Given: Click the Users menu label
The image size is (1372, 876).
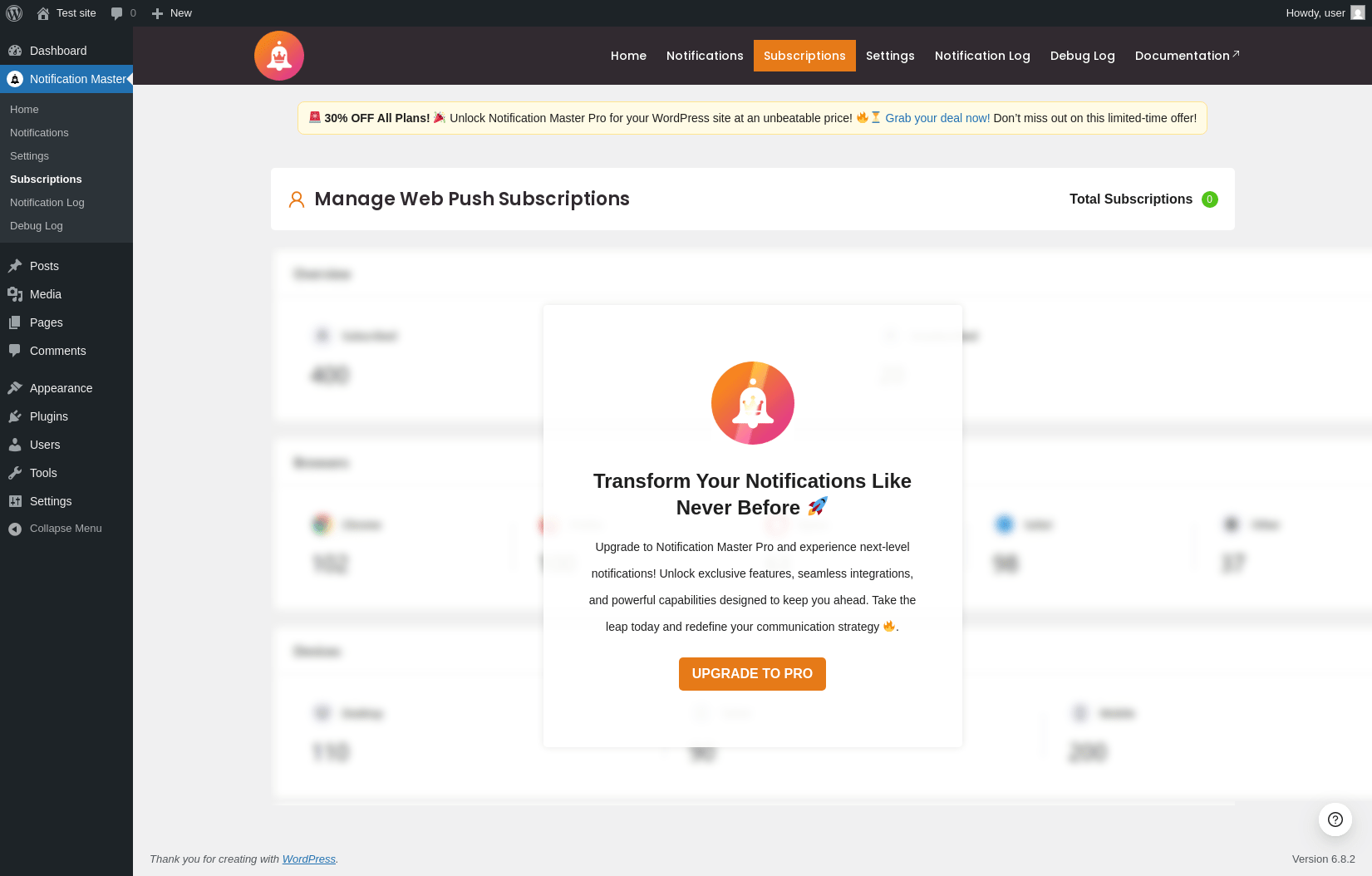Looking at the screenshot, I should click(45, 445).
